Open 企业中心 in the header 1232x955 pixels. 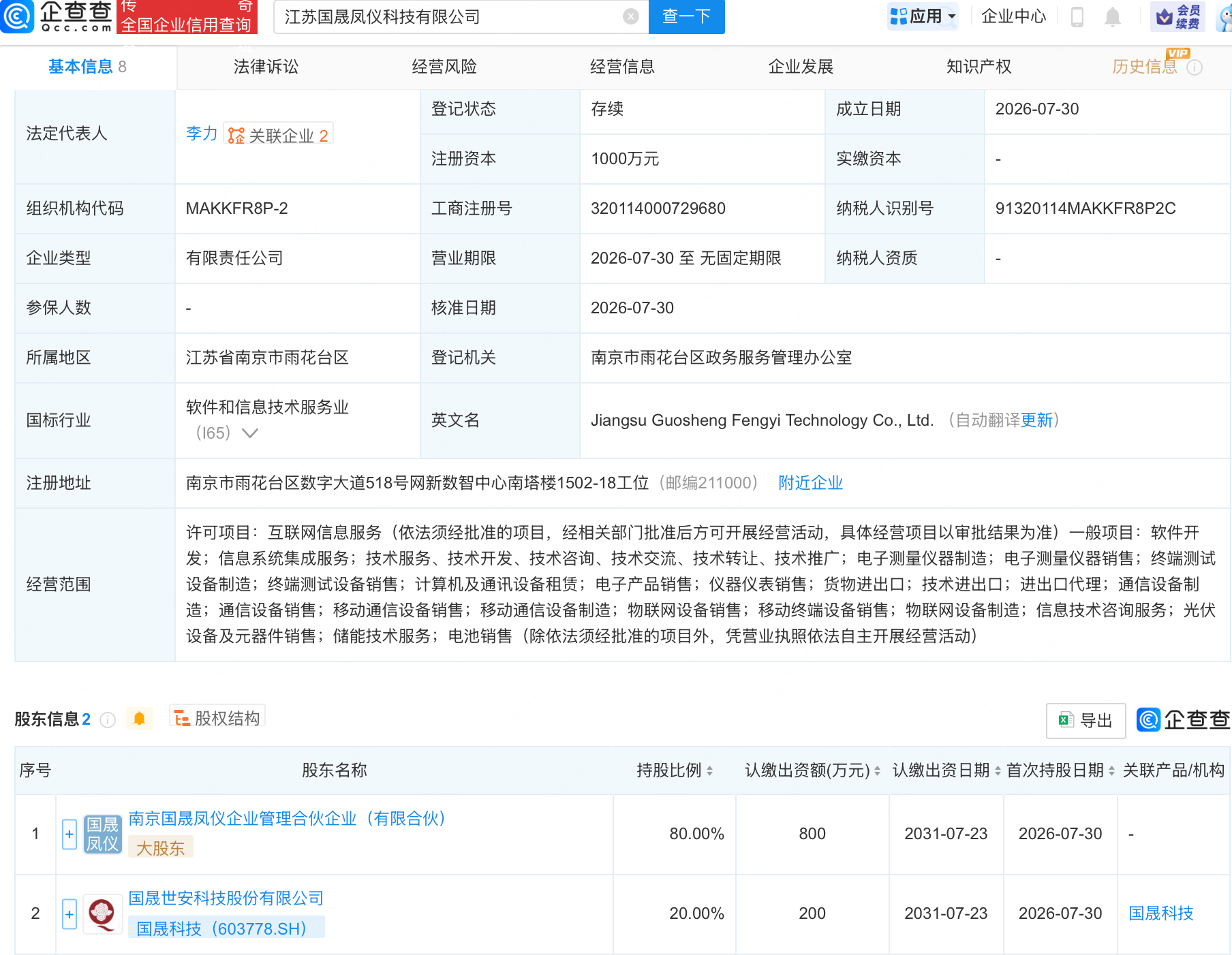[x=1013, y=16]
